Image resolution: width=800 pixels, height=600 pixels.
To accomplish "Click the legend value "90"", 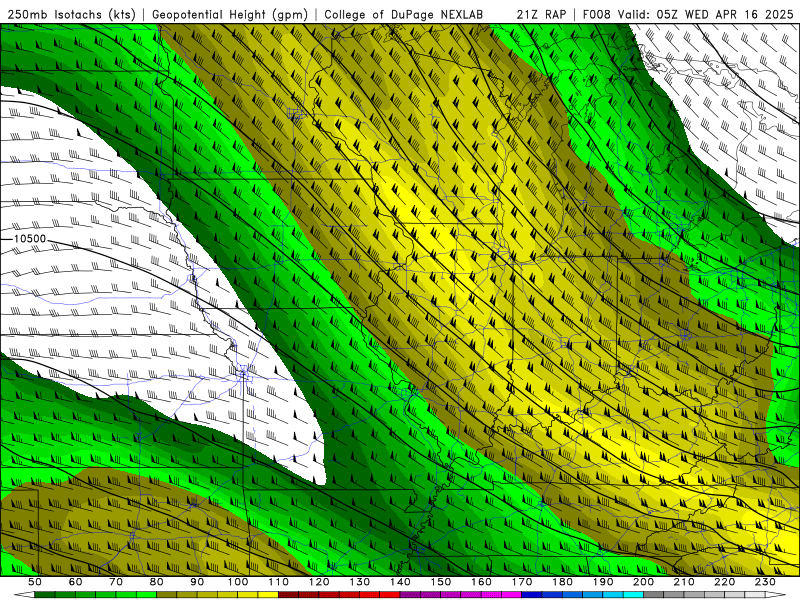I will (197, 582).
